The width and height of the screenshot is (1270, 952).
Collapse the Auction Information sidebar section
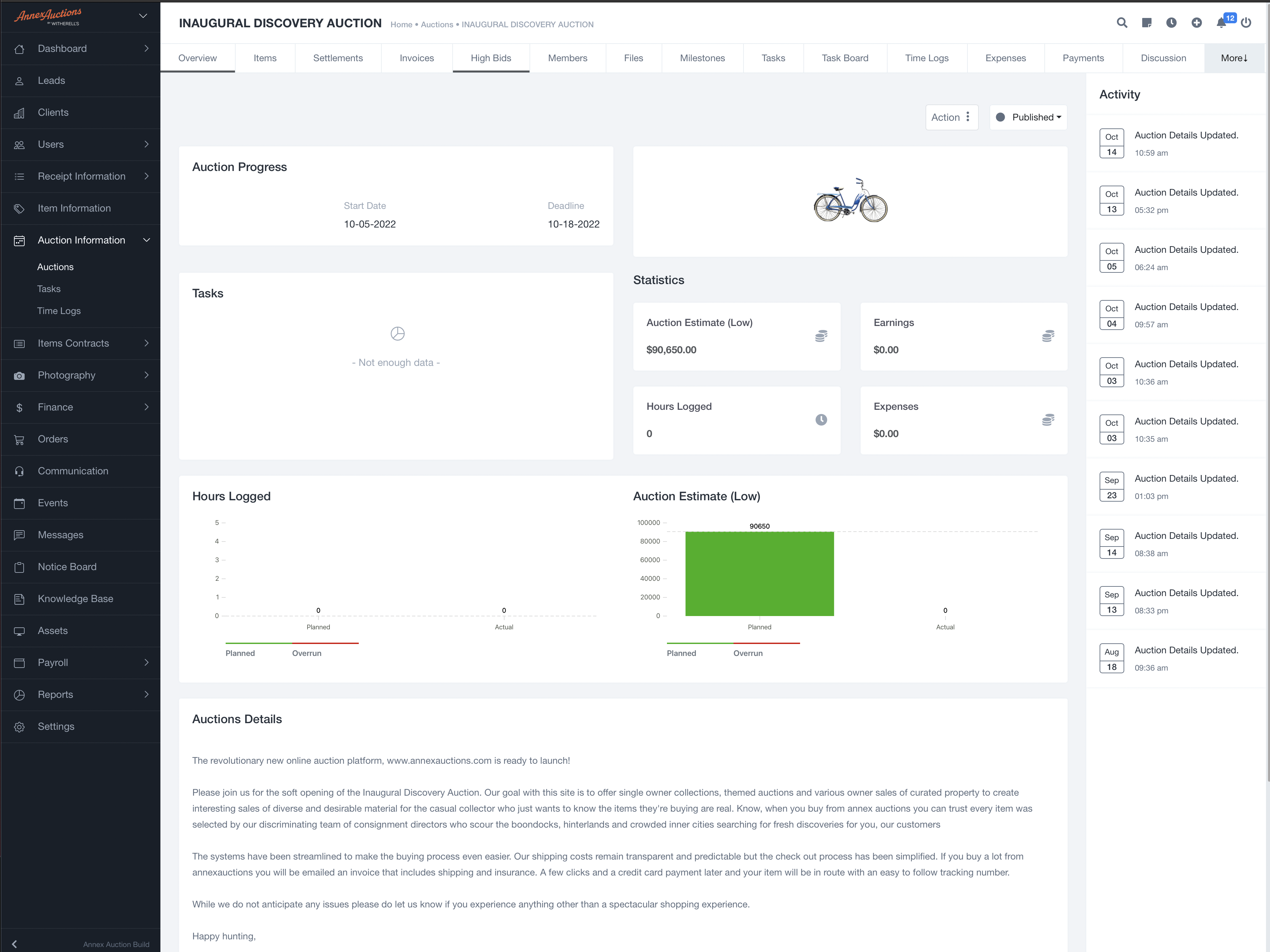coord(146,240)
